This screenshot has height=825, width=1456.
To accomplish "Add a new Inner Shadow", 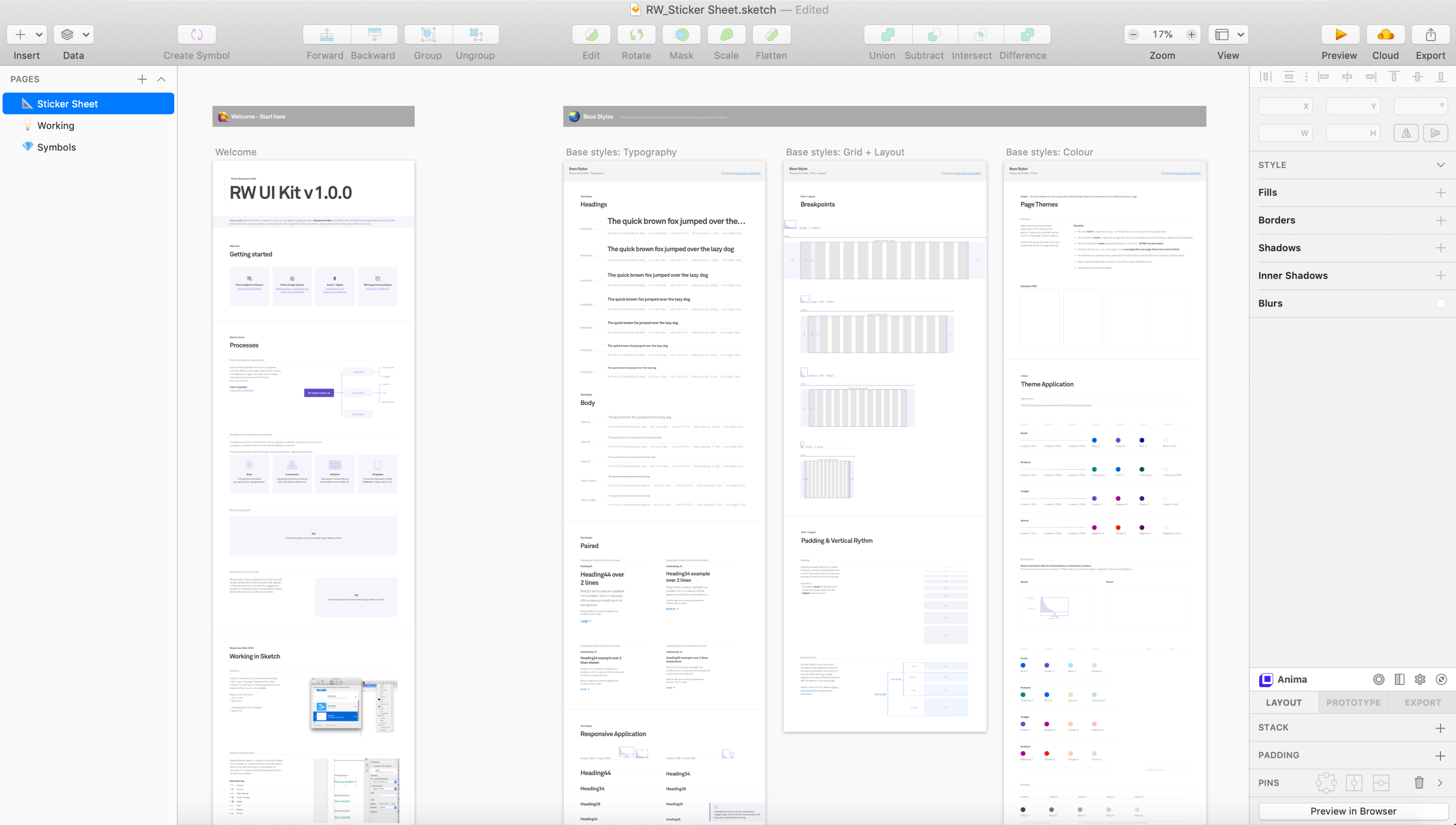I will (x=1441, y=276).
